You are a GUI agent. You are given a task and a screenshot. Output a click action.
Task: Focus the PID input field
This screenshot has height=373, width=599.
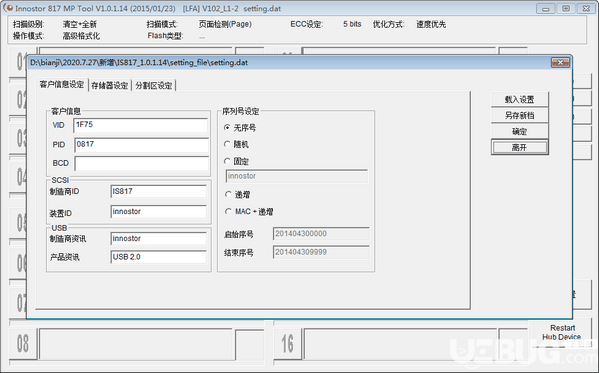click(141, 145)
